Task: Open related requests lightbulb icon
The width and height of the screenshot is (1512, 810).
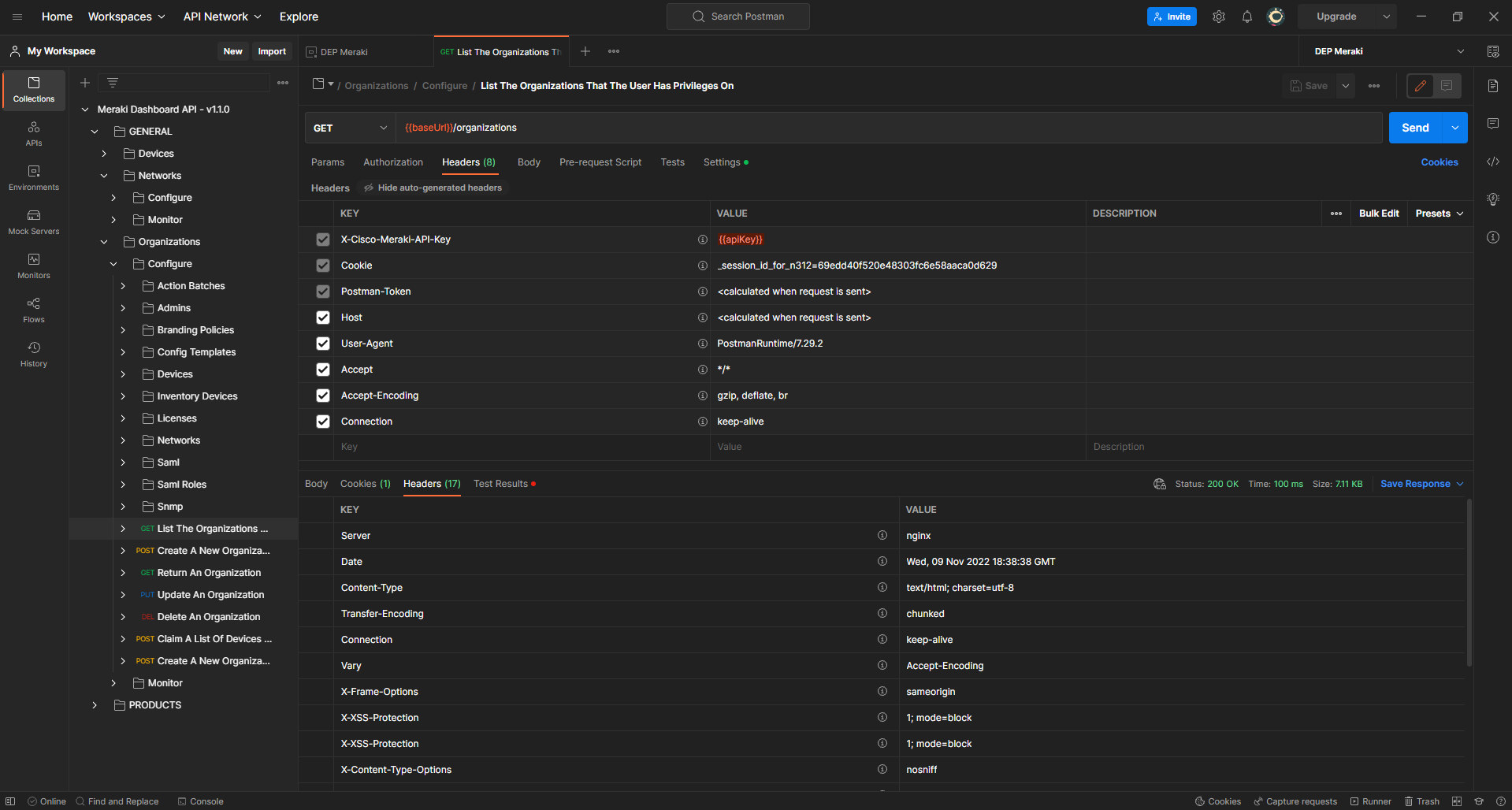Action: pyautogui.click(x=1493, y=199)
